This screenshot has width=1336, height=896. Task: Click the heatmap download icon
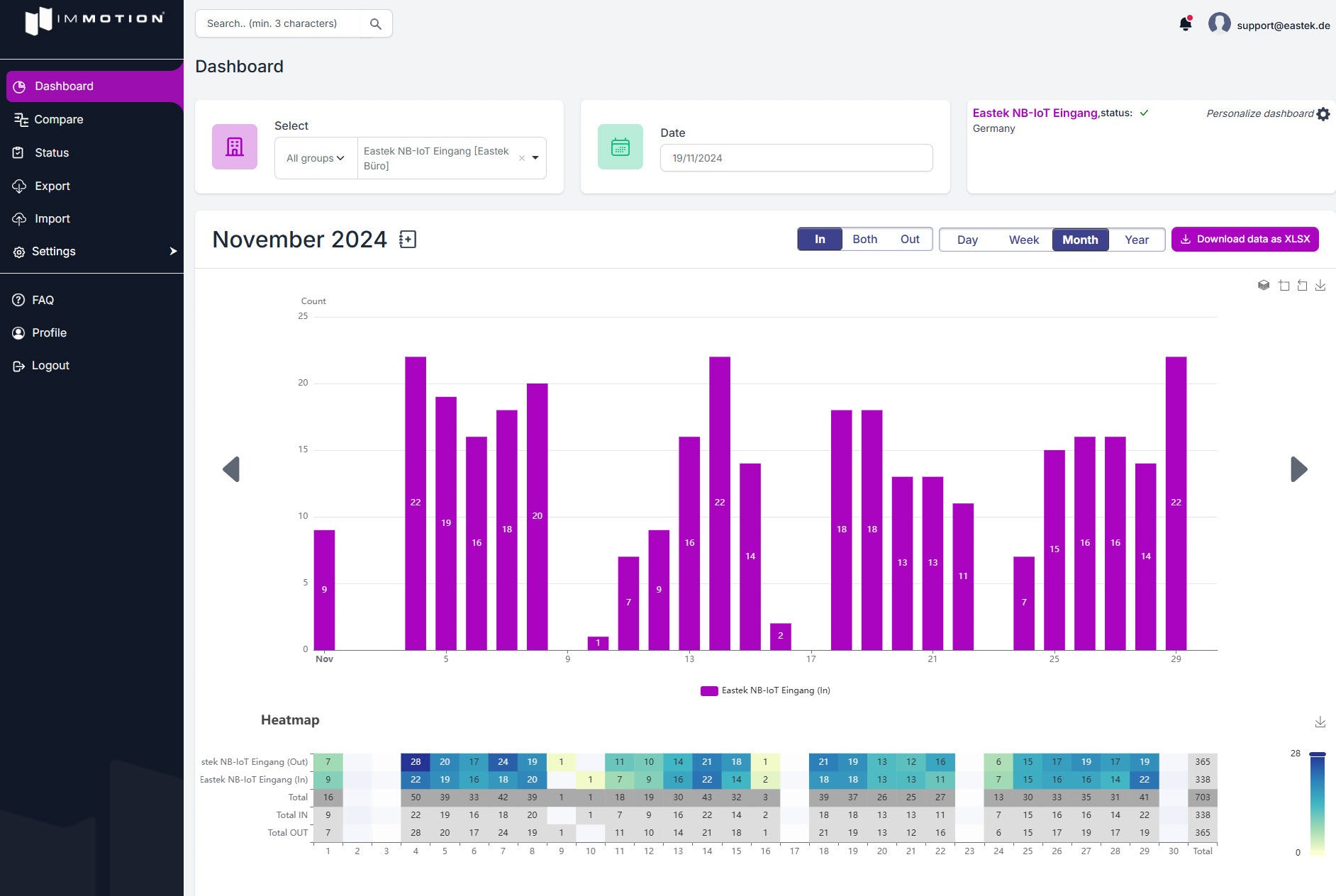1320,722
